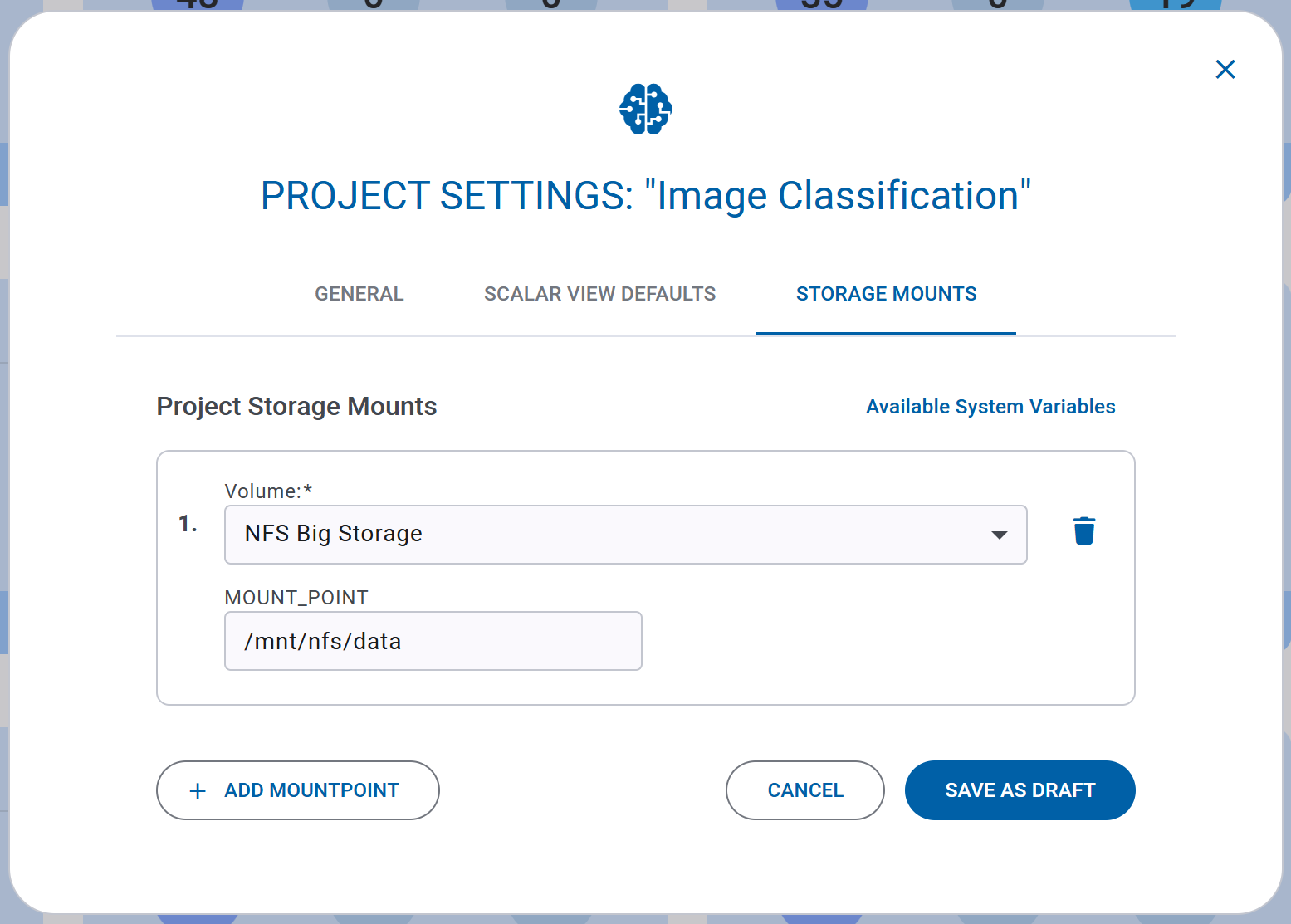Click Add Mountpoint button
This screenshot has height=924, width=1291.
(x=298, y=790)
